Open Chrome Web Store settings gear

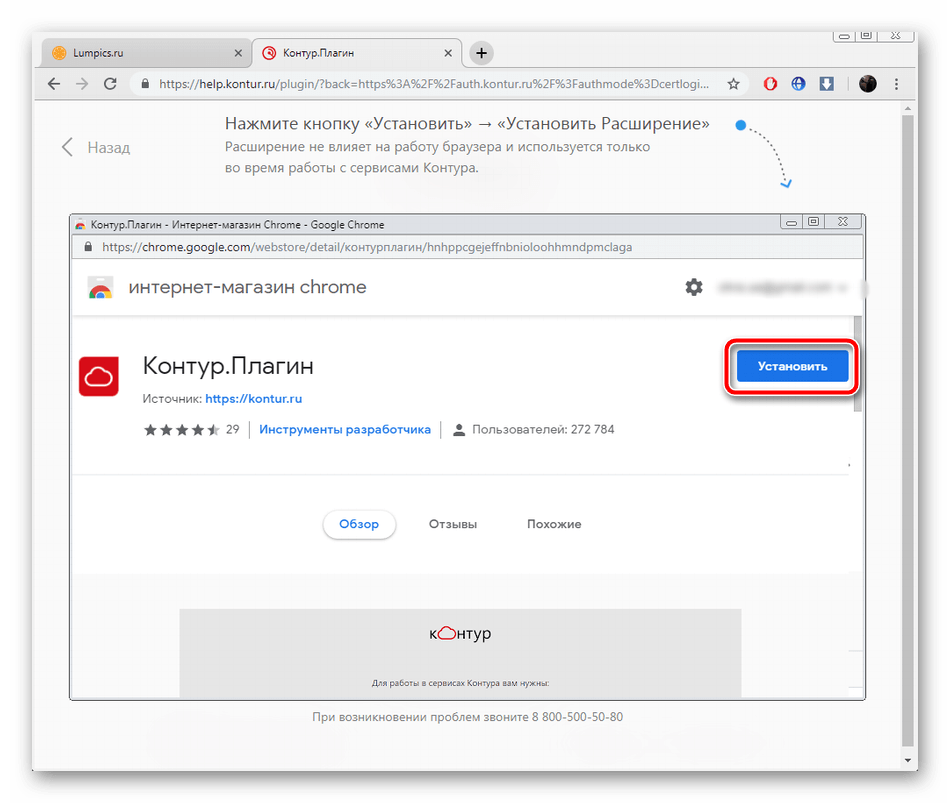(x=694, y=287)
